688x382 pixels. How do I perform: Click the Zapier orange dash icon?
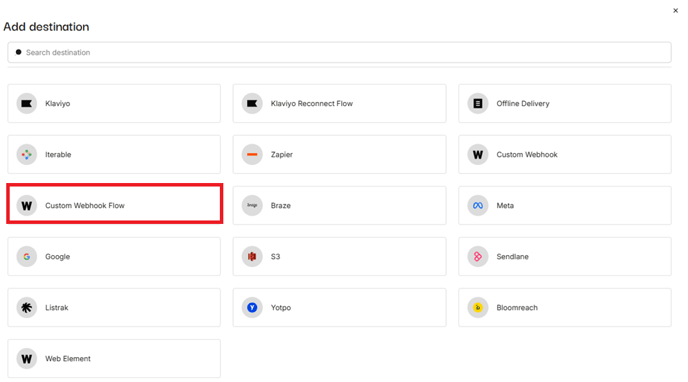252,154
